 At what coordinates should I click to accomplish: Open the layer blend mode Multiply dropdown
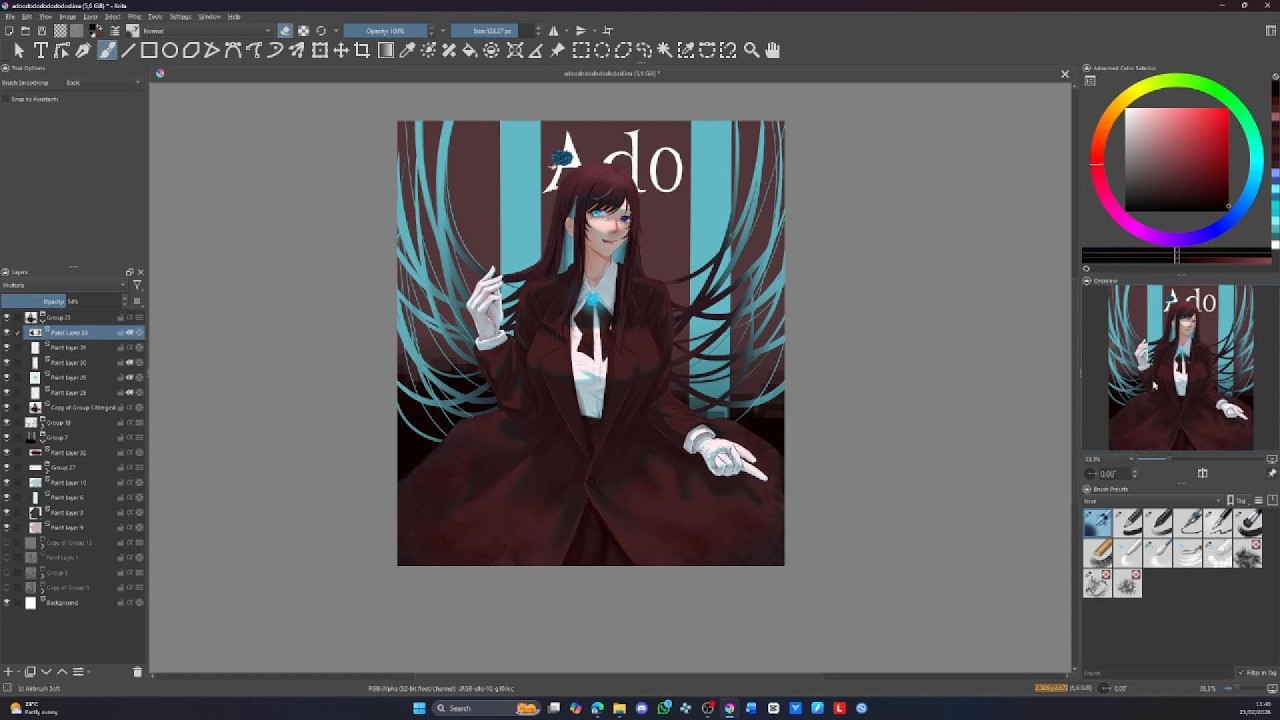[x=64, y=286]
